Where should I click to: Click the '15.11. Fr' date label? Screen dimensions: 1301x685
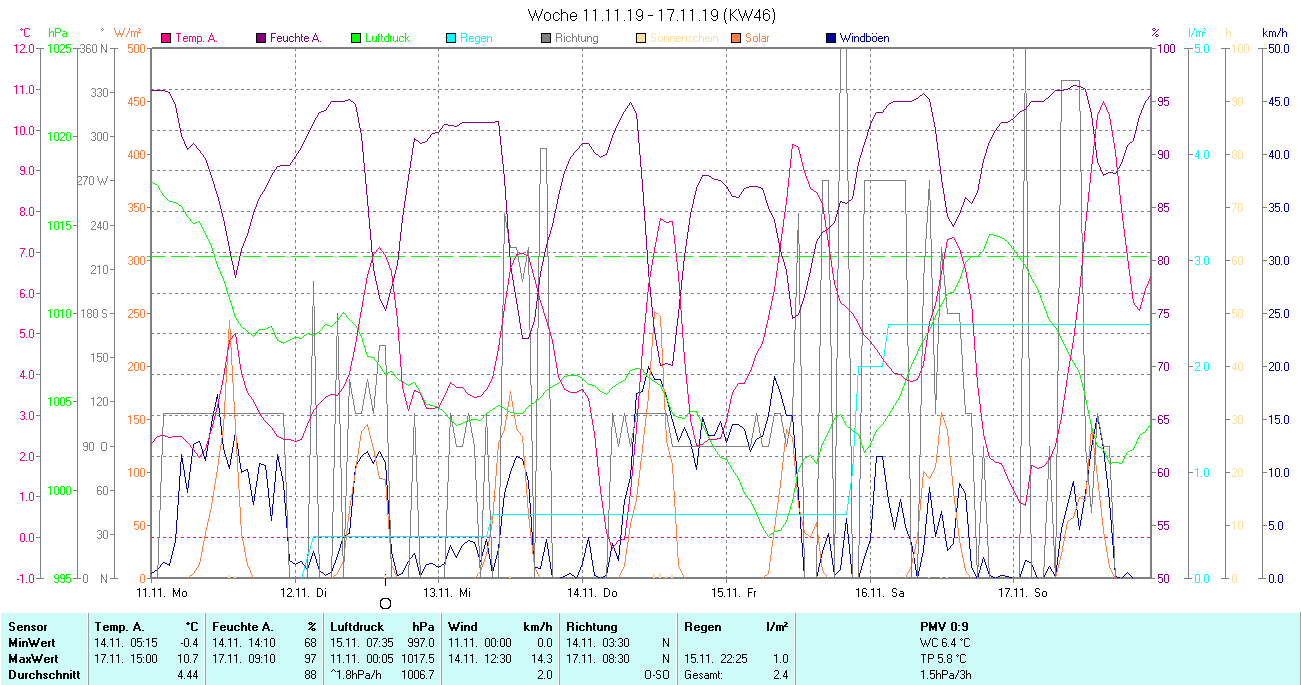tap(734, 592)
